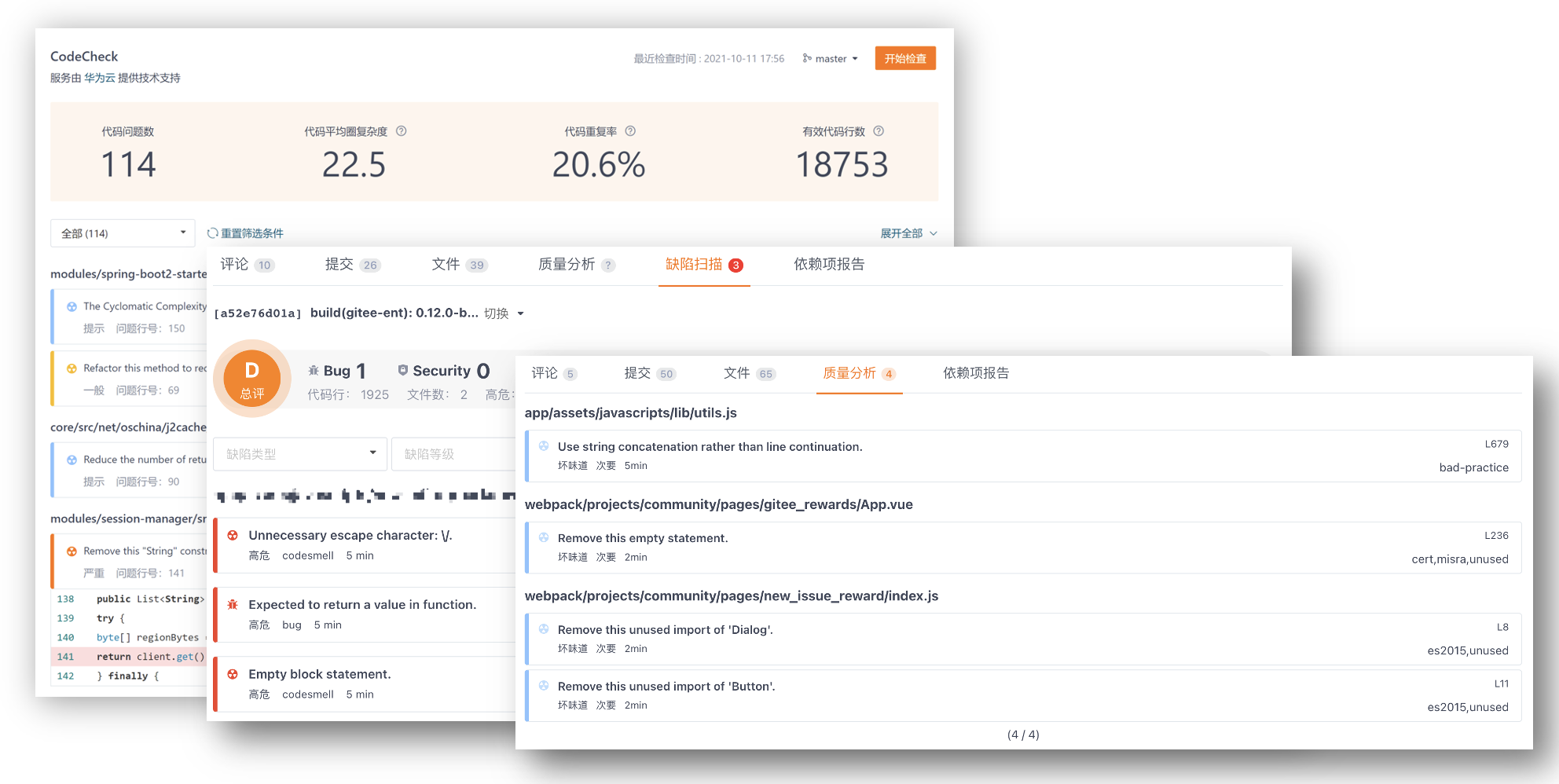The image size is (1559, 784).
Task: Click the 'Refactor this method' issue icon
Action: click(72, 368)
